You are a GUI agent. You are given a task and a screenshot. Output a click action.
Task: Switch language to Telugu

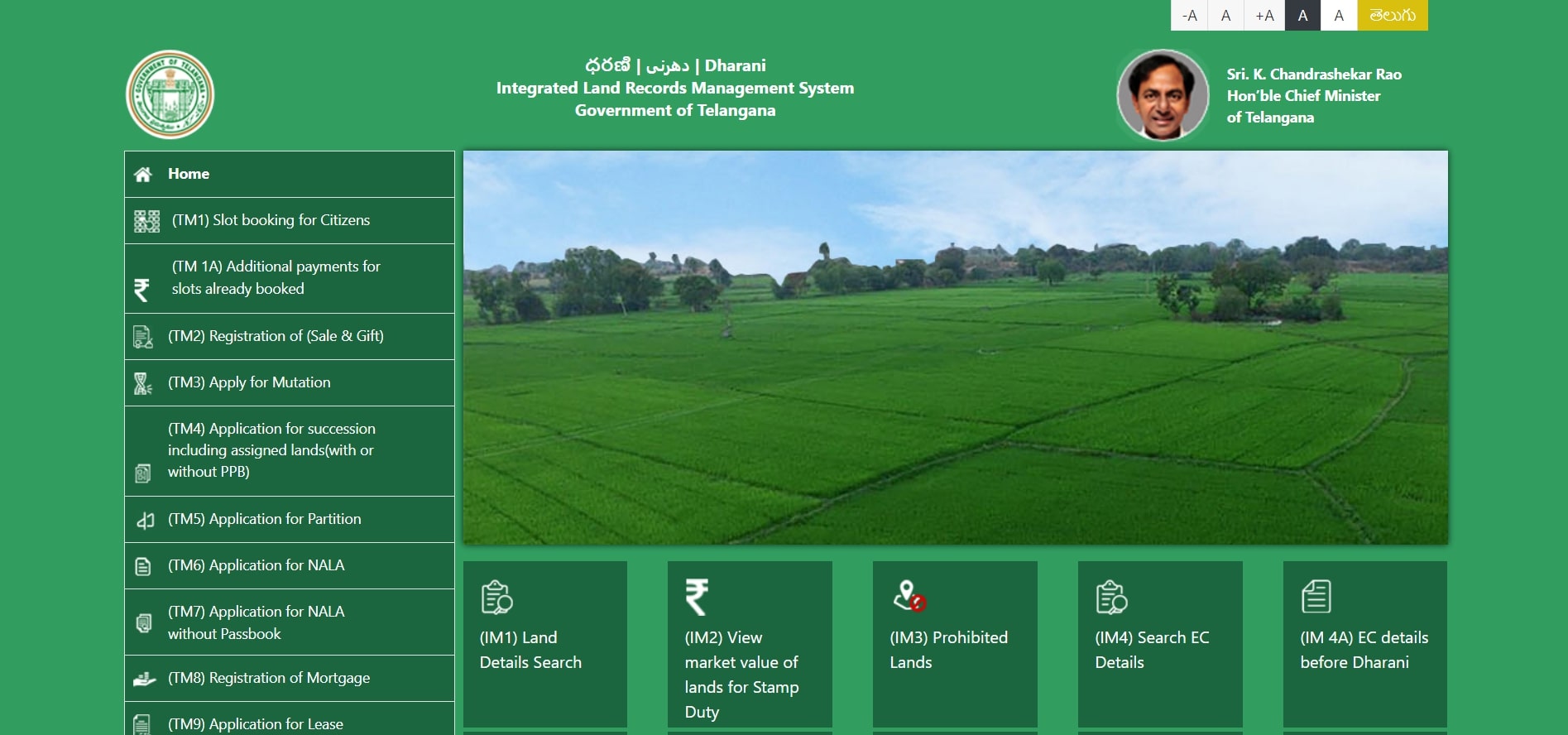point(1393,15)
